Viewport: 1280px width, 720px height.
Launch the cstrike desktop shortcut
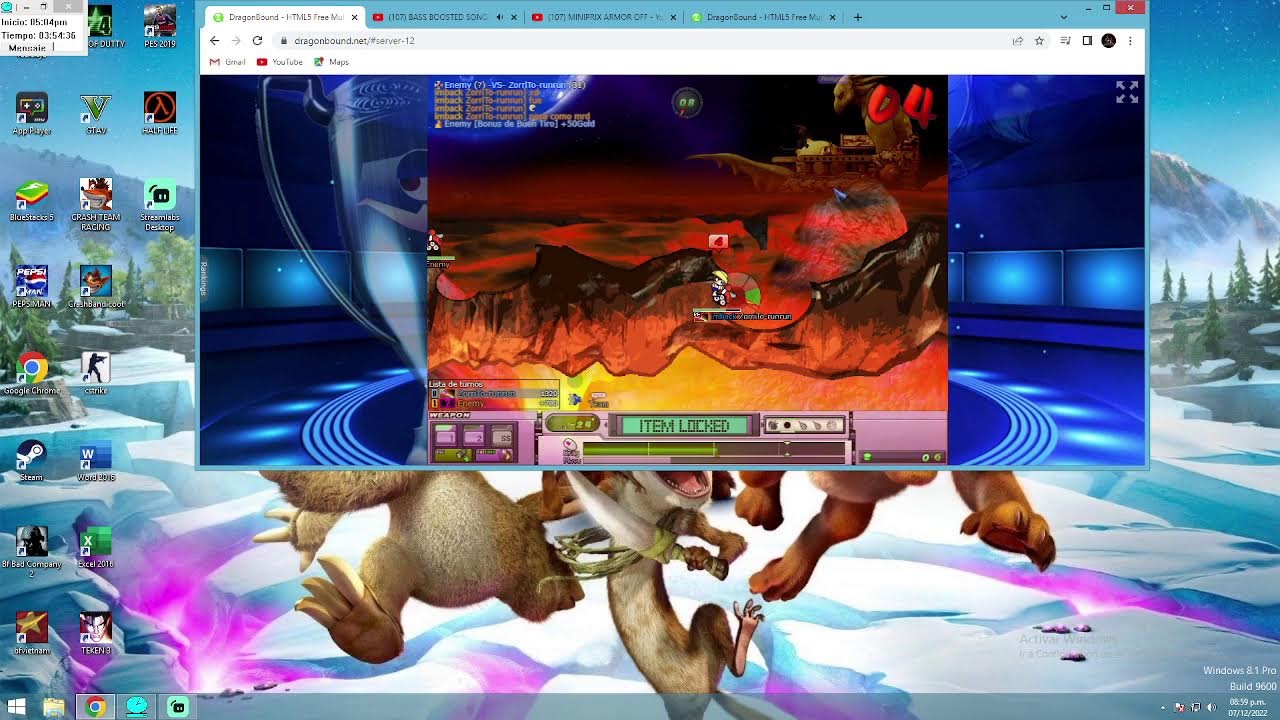tap(96, 373)
